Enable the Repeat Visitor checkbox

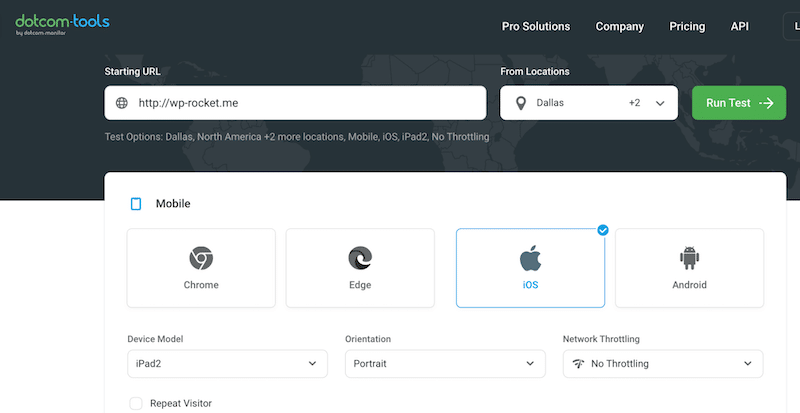[136, 403]
